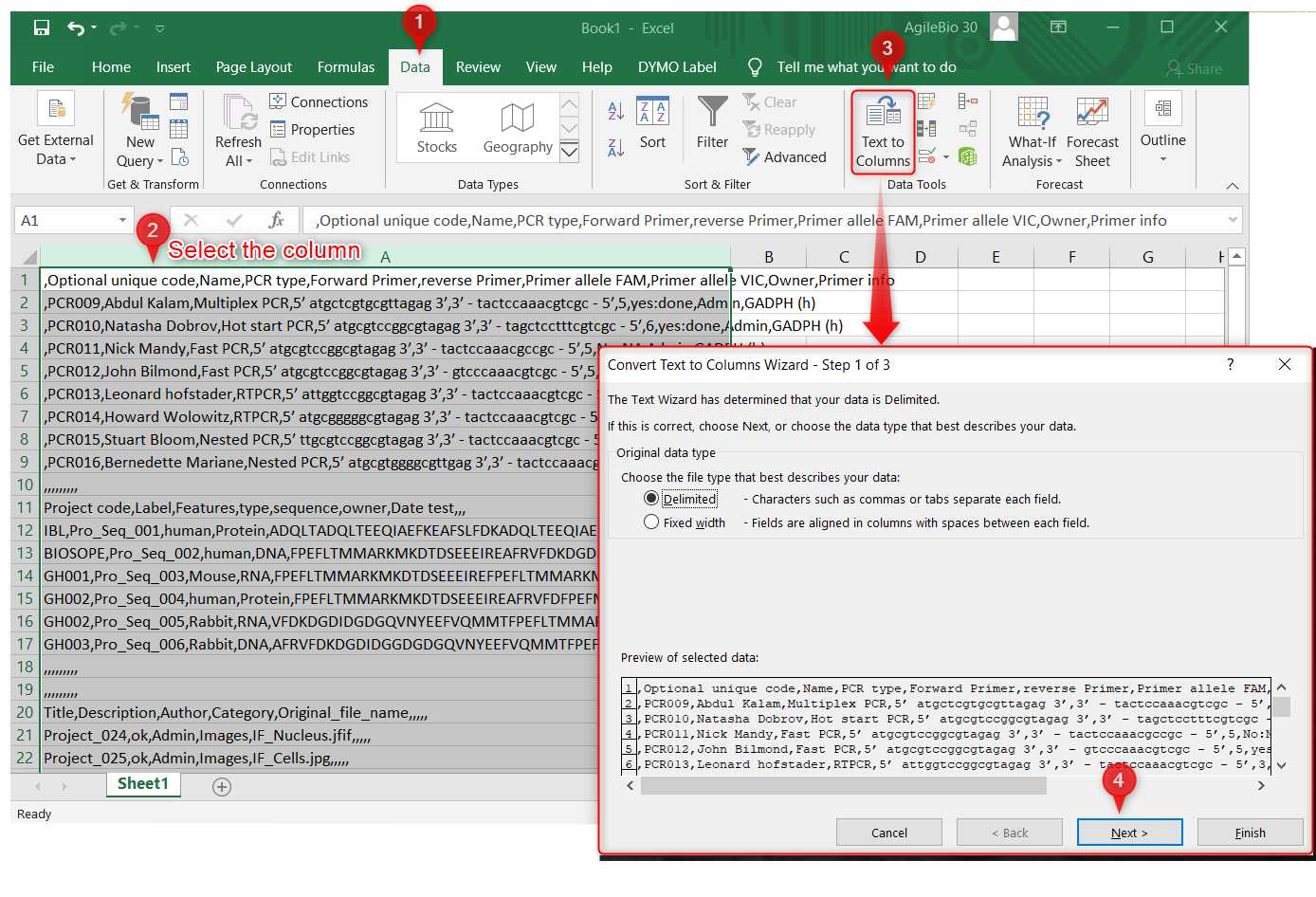This screenshot has height=897, width=1316.
Task: Select the Fixed width radio option
Action: point(651,522)
